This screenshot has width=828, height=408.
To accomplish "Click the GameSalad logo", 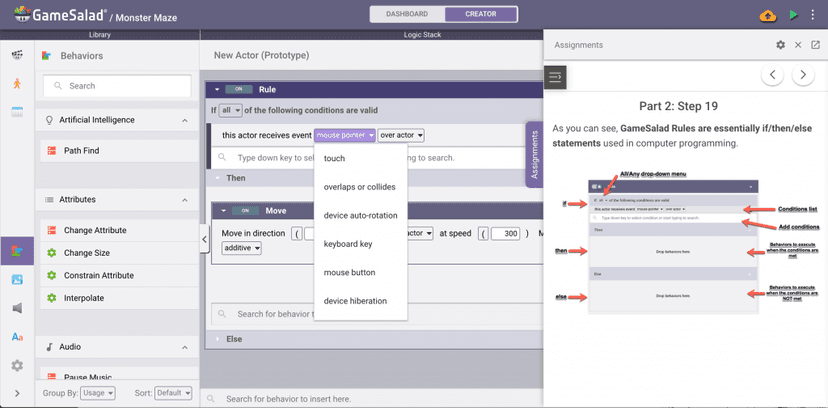I will click(x=60, y=15).
